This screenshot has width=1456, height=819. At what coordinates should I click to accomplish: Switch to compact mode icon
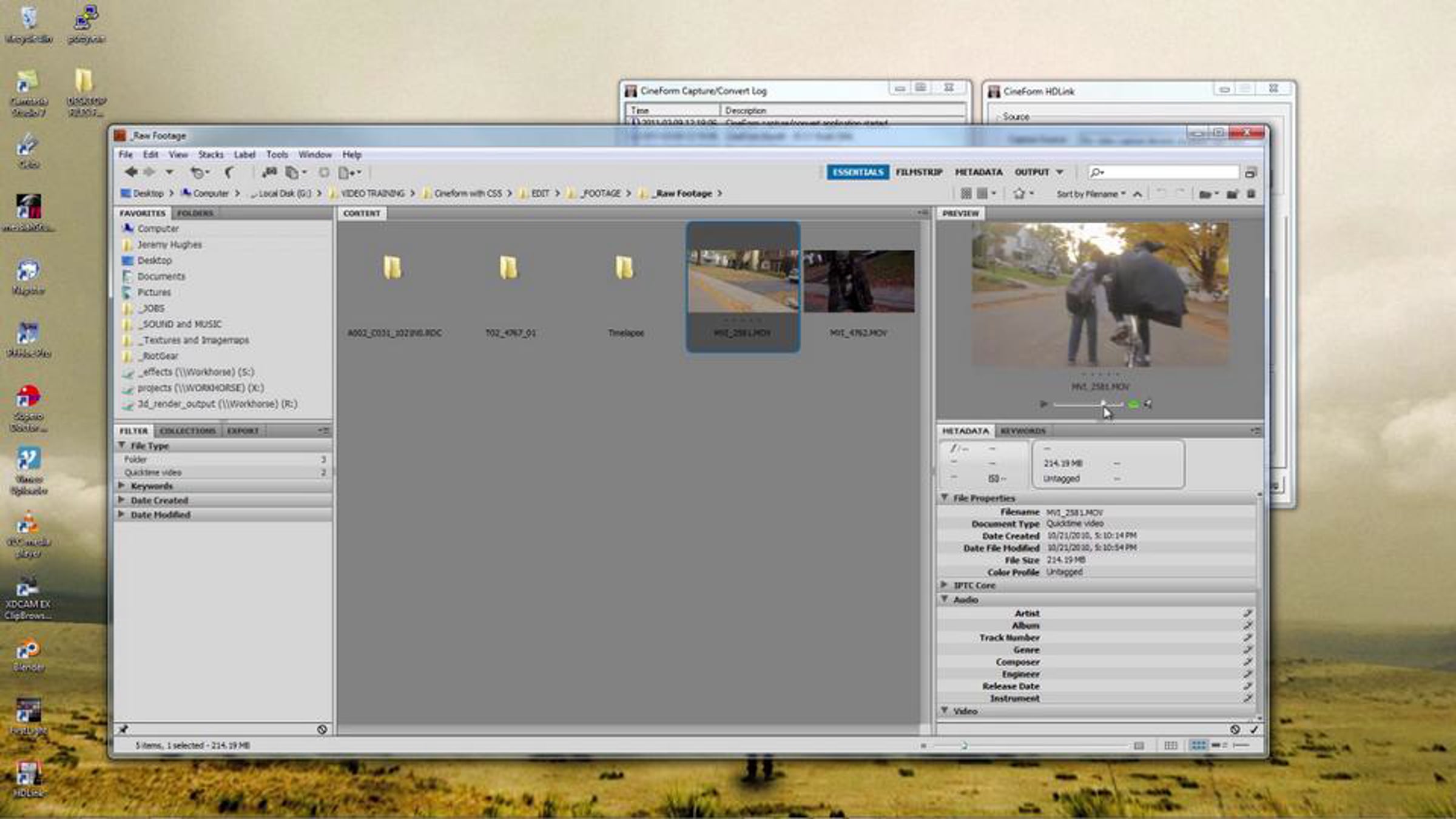point(1250,173)
